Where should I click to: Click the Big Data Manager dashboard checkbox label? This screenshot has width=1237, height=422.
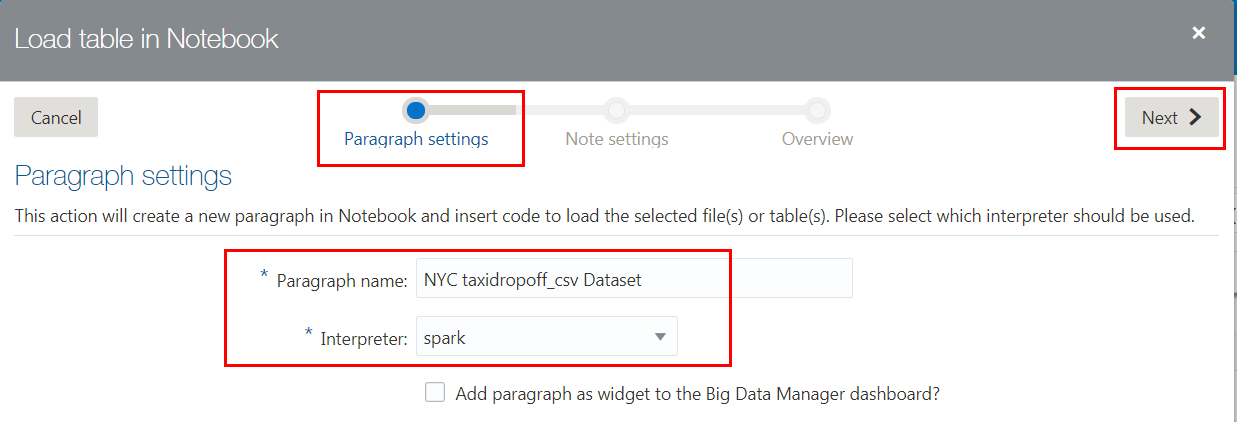(697, 394)
